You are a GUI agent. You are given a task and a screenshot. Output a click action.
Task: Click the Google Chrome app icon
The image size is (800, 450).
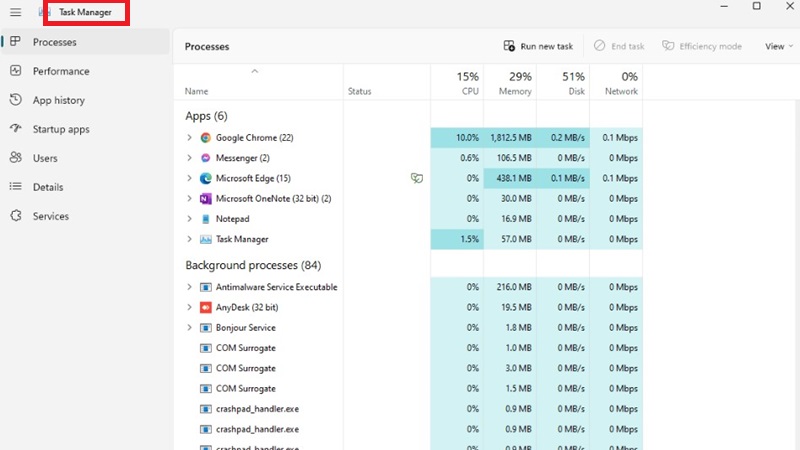pyautogui.click(x=205, y=138)
